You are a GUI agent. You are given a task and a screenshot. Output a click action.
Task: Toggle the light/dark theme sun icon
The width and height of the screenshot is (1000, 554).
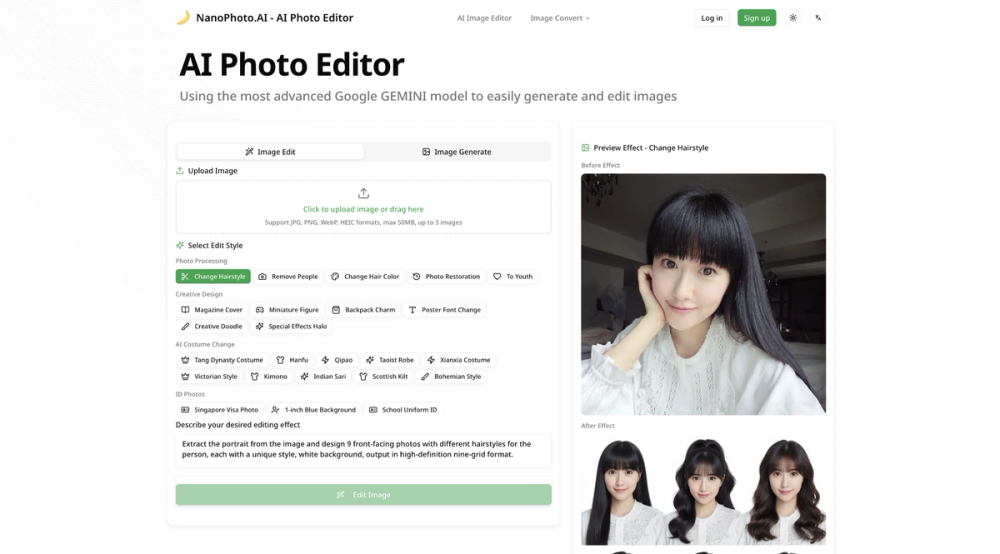point(793,18)
